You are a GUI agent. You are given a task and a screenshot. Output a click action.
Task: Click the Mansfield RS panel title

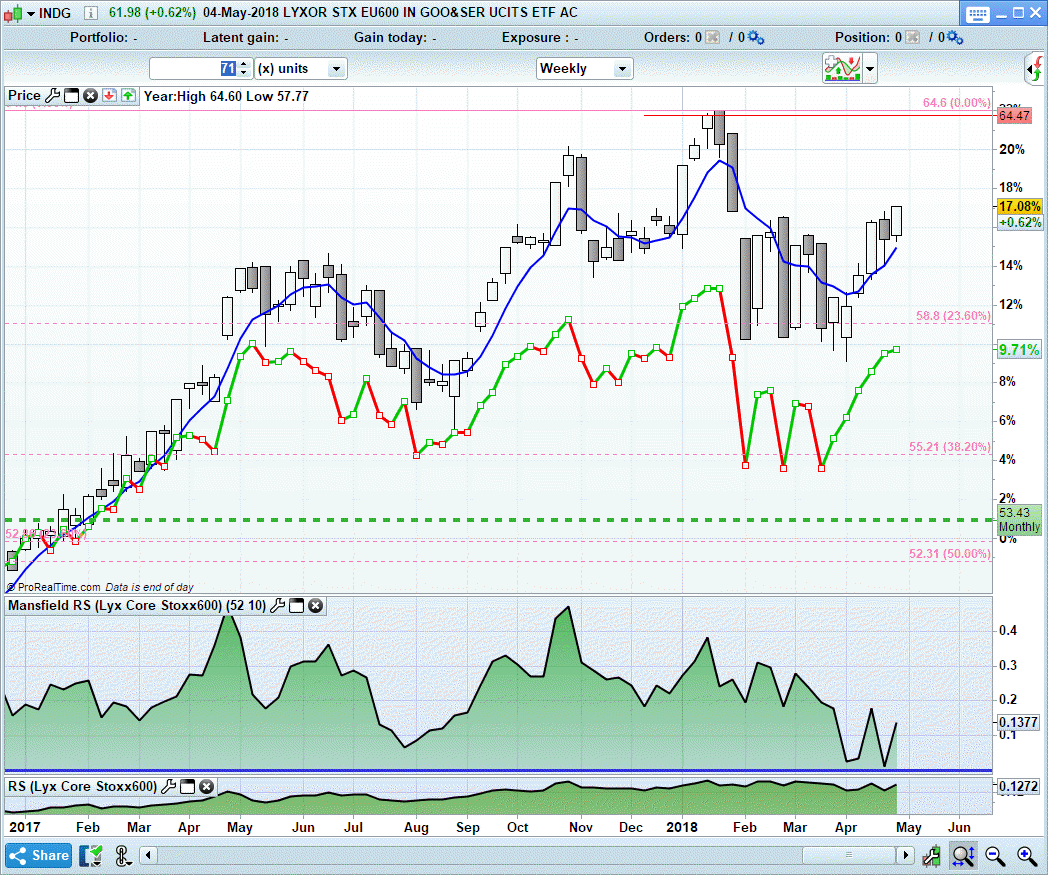click(137, 606)
